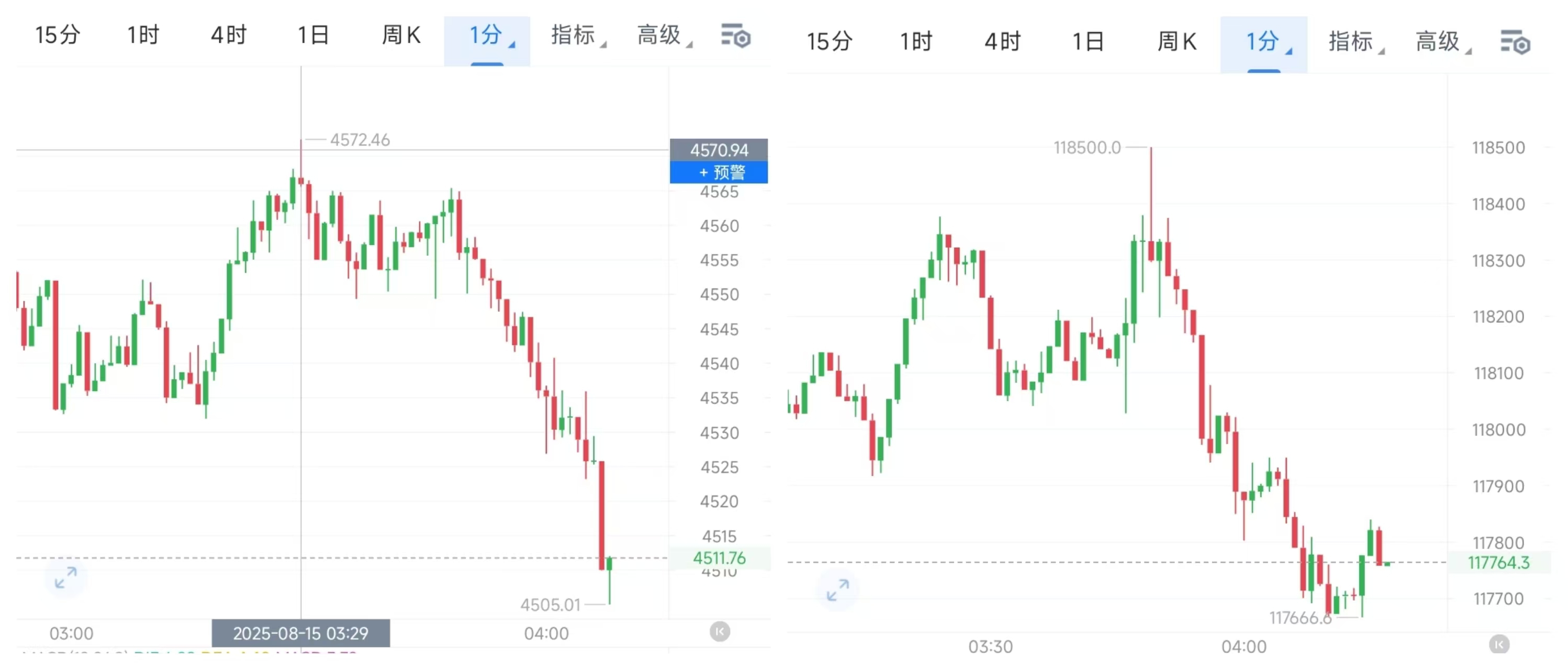
Task: Open chart settings icon on right chart
Action: click(x=1515, y=42)
